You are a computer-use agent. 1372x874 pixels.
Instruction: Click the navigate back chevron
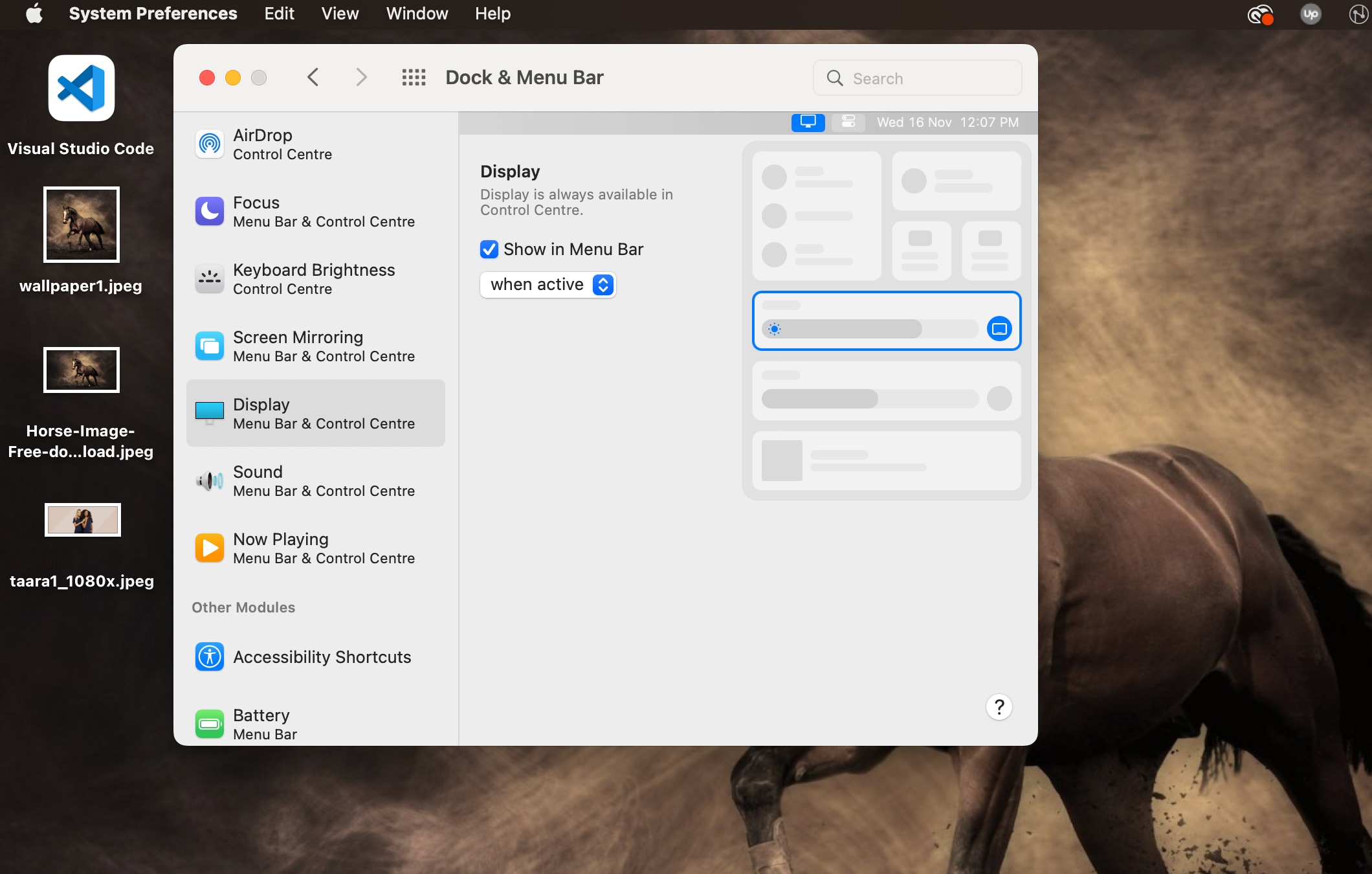(x=314, y=77)
